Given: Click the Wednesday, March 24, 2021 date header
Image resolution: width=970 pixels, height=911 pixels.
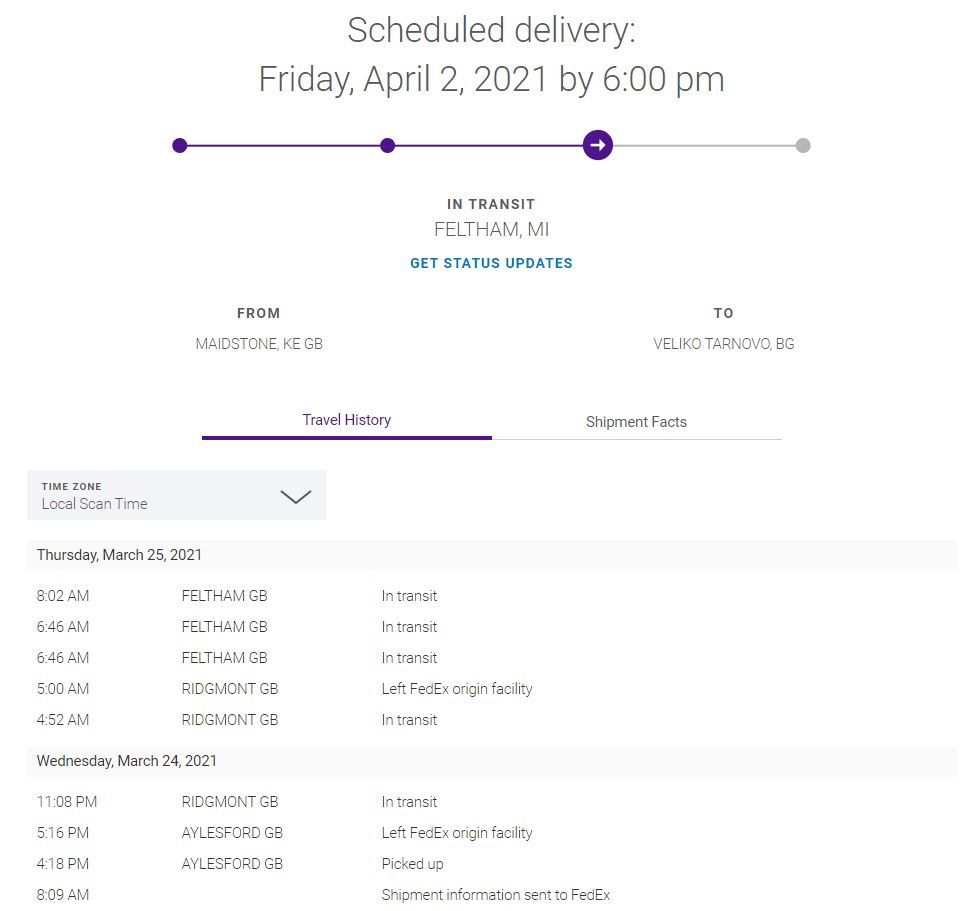Looking at the screenshot, I should pyautogui.click(x=126, y=761).
